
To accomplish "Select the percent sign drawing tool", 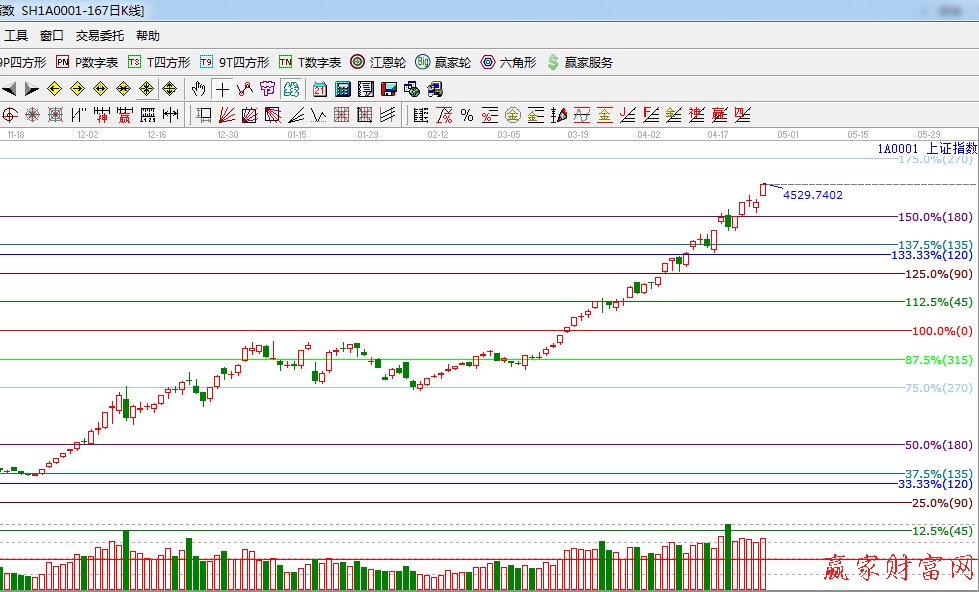I will (x=466, y=115).
